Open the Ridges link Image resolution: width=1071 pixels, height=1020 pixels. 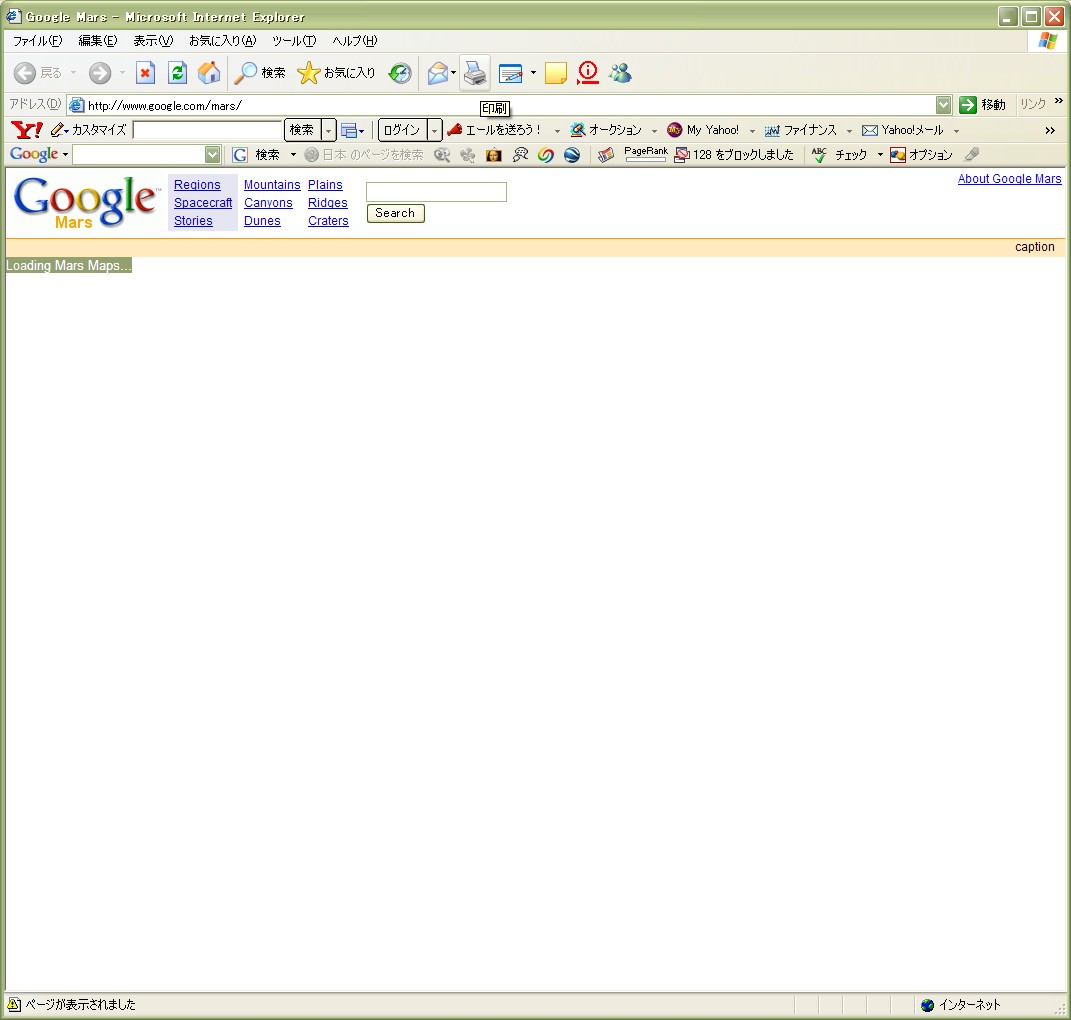(327, 203)
